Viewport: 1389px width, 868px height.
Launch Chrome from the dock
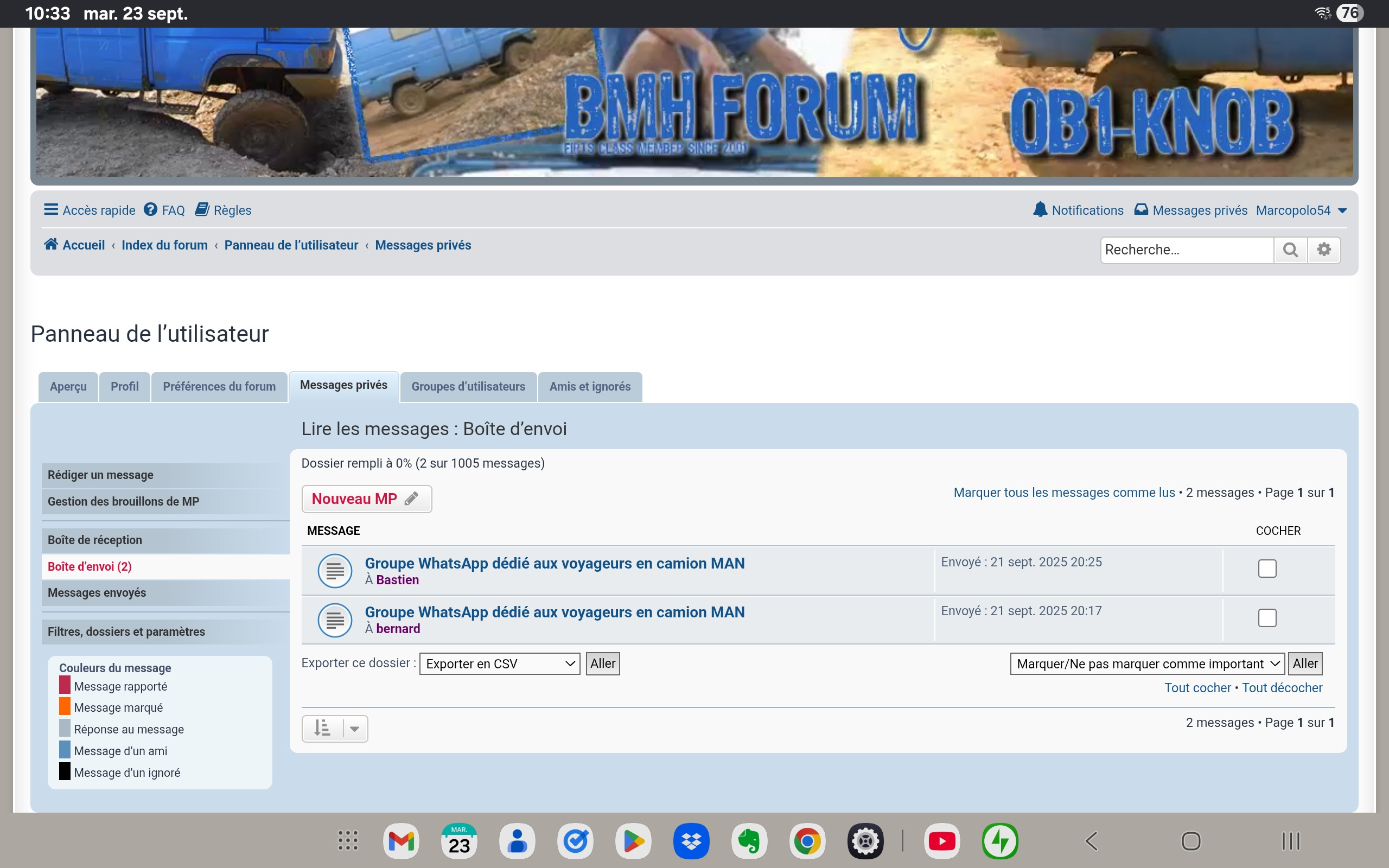pos(807,841)
